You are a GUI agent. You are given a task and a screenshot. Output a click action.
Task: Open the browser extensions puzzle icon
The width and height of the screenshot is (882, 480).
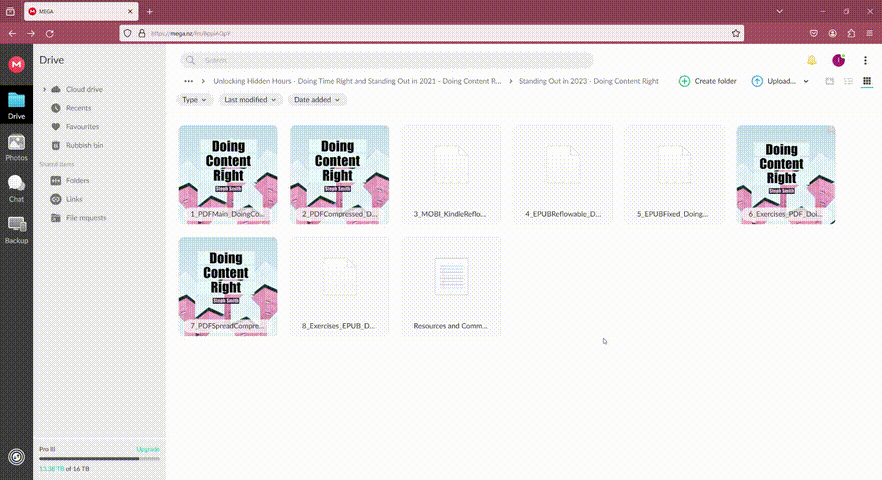pos(851,33)
